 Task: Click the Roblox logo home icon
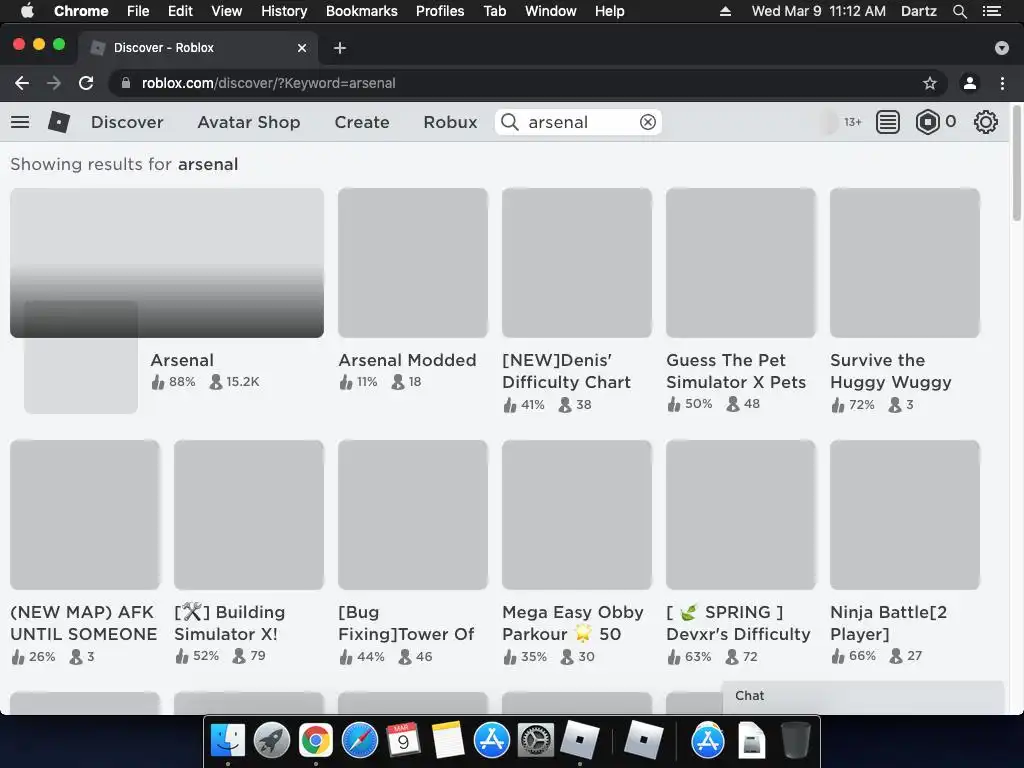59,122
